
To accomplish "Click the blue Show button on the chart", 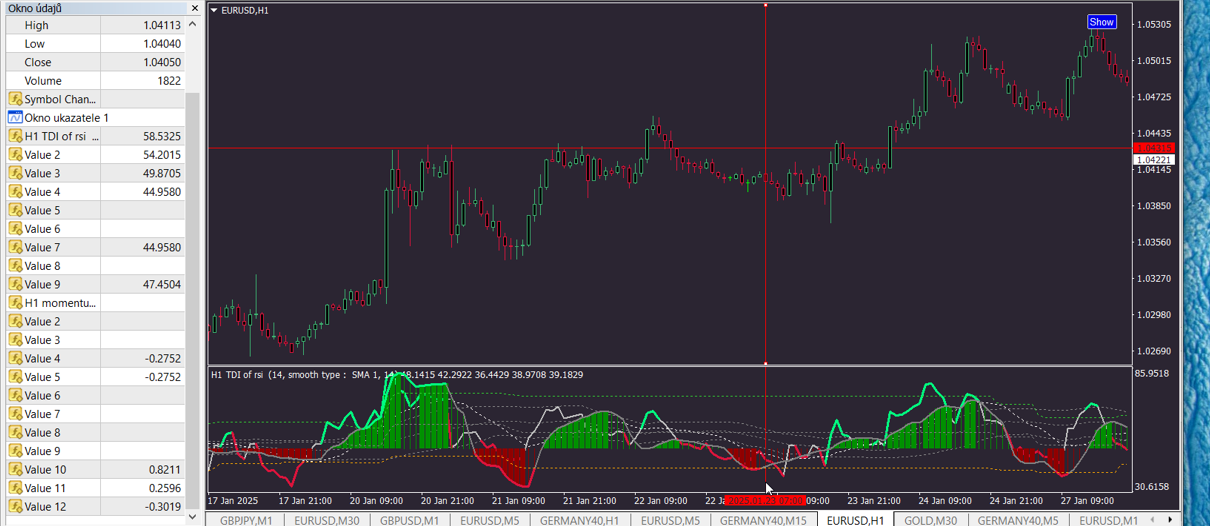I will [x=1101, y=22].
